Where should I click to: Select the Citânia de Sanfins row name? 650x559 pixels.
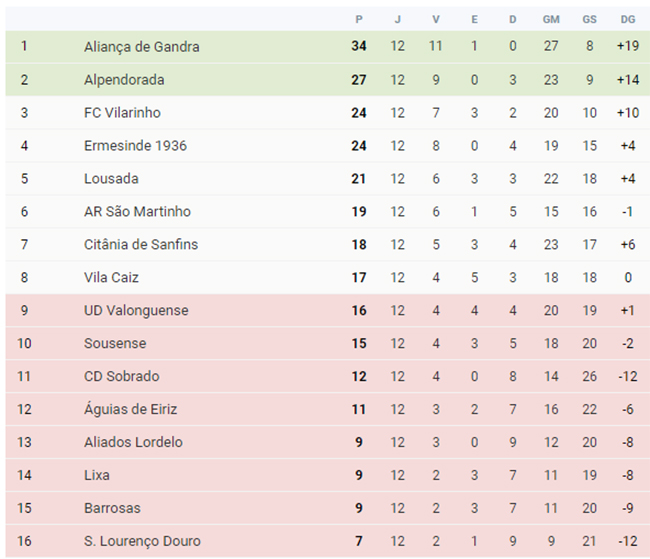click(x=141, y=244)
